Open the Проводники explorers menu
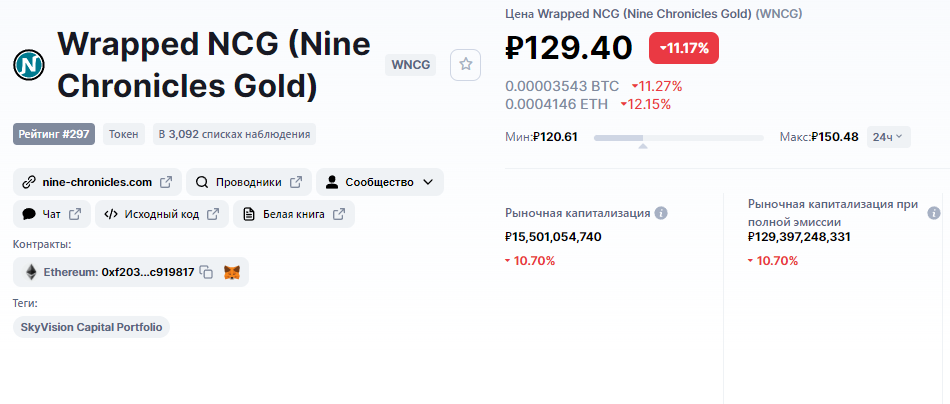This screenshot has width=950, height=404. [x=249, y=182]
